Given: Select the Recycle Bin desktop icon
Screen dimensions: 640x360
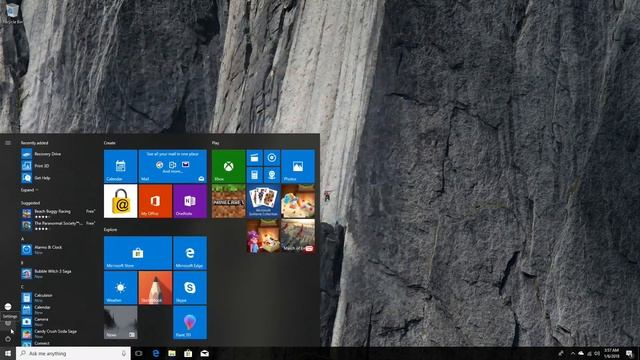Looking at the screenshot, I should pyautogui.click(x=13, y=13).
